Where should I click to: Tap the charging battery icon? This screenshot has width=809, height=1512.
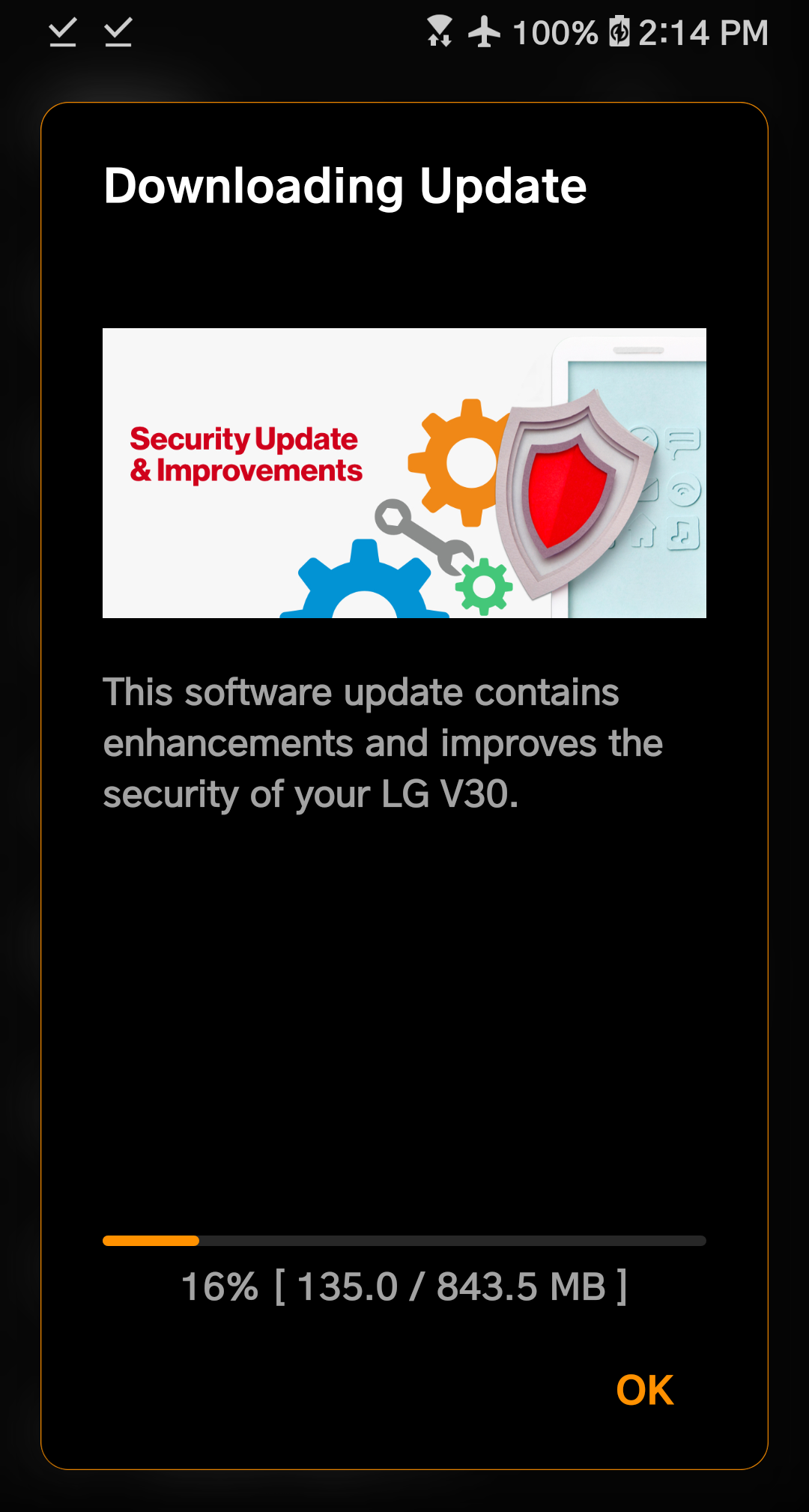coord(619,31)
